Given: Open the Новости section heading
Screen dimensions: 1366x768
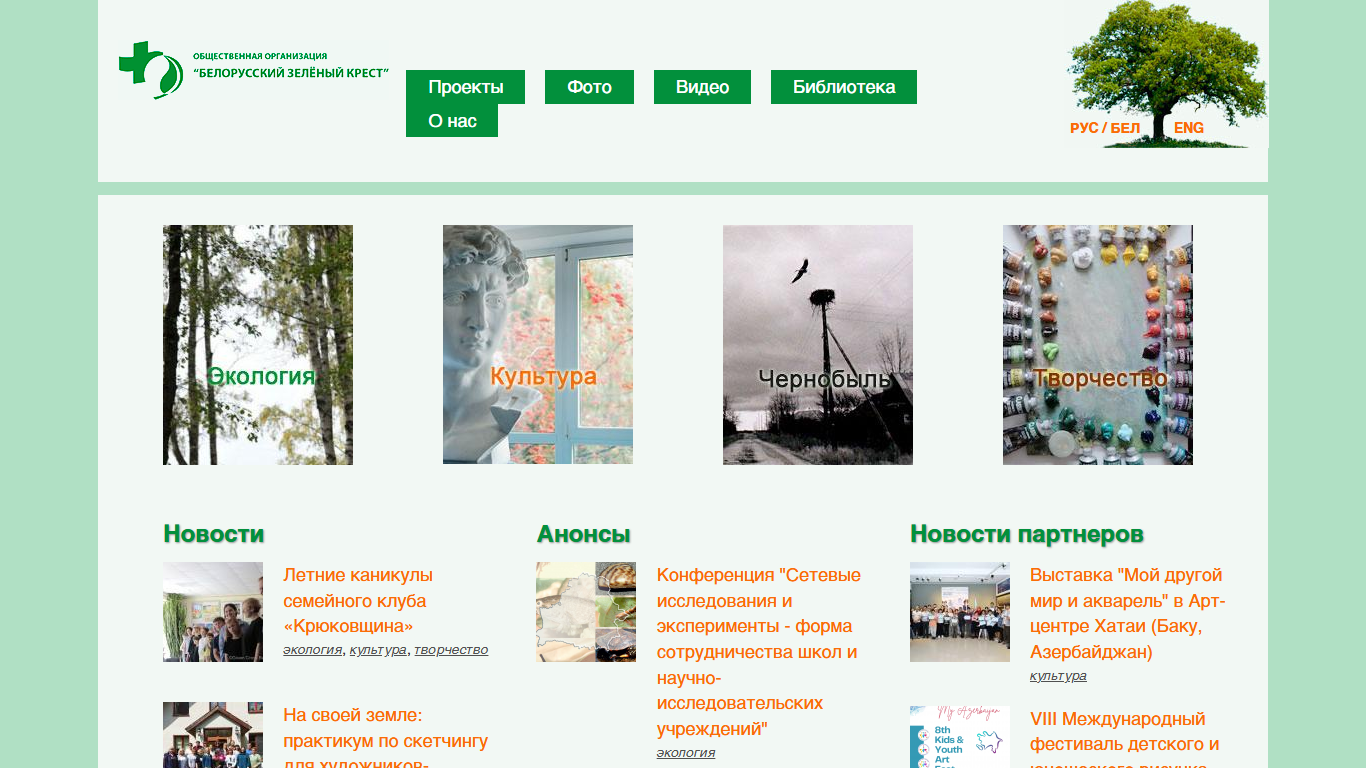Looking at the screenshot, I should (214, 534).
